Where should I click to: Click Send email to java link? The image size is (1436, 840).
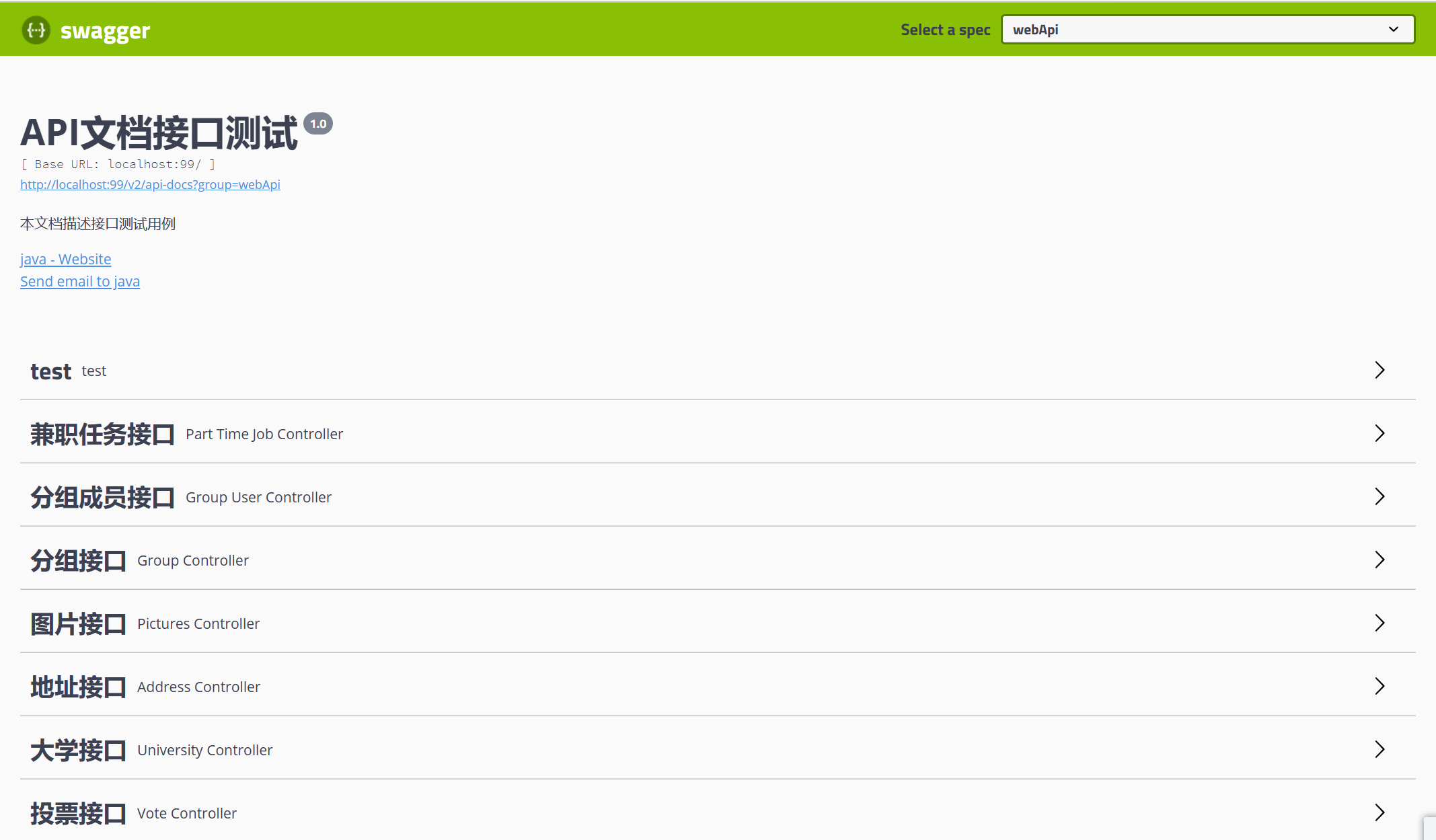coord(80,281)
